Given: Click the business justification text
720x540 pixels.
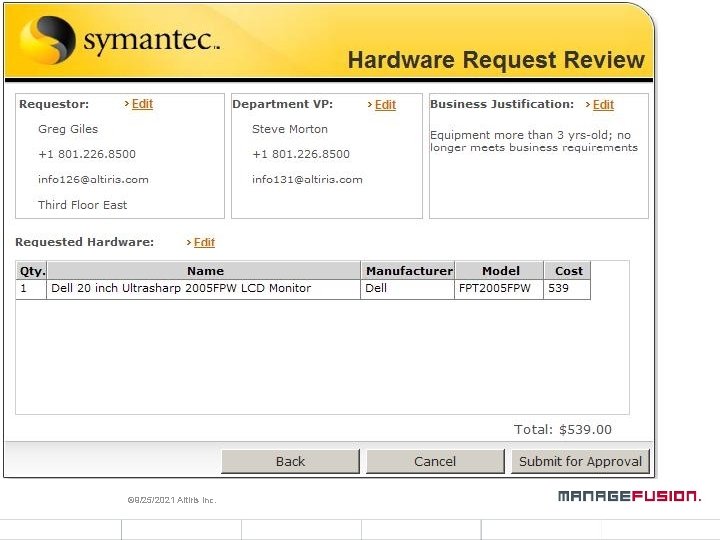Looking at the screenshot, I should point(534,141).
